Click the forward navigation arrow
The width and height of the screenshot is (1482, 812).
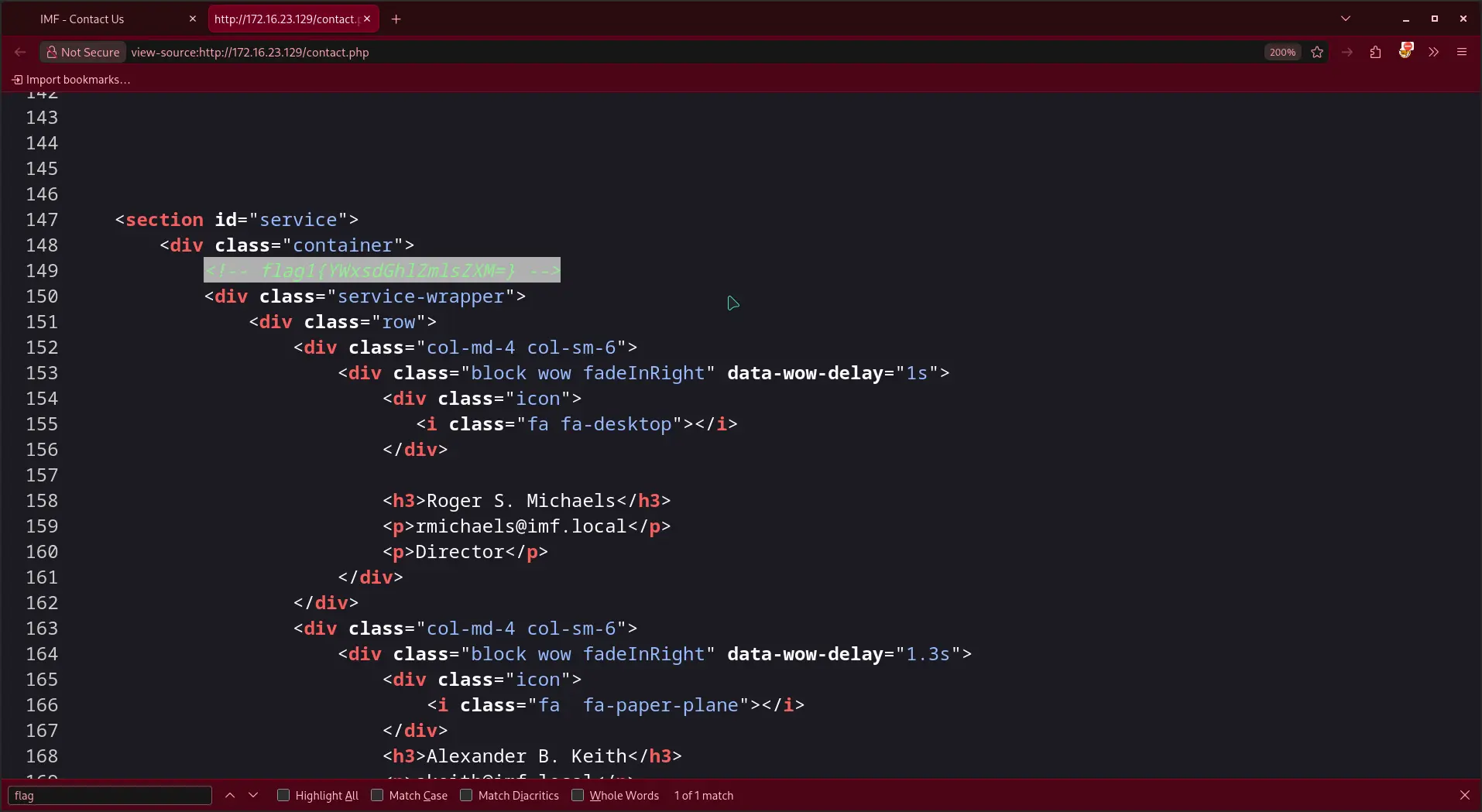click(x=1347, y=52)
